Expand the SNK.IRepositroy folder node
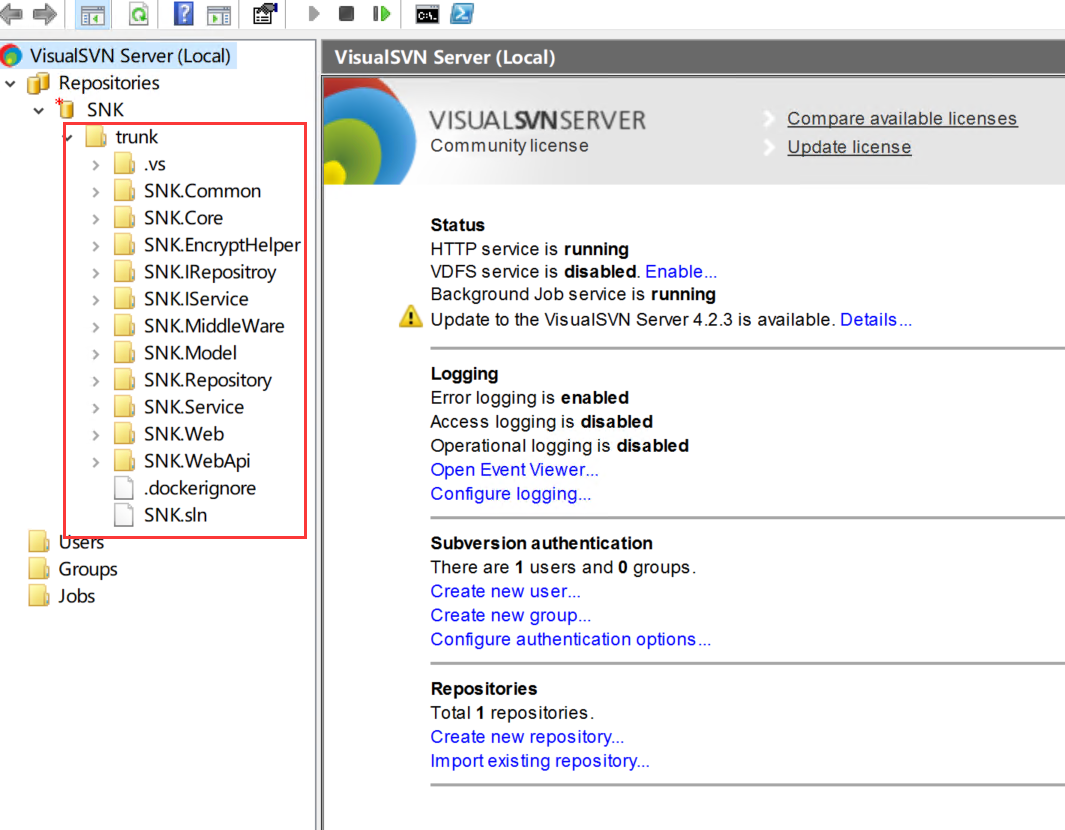This screenshot has height=830, width=1065. point(96,273)
